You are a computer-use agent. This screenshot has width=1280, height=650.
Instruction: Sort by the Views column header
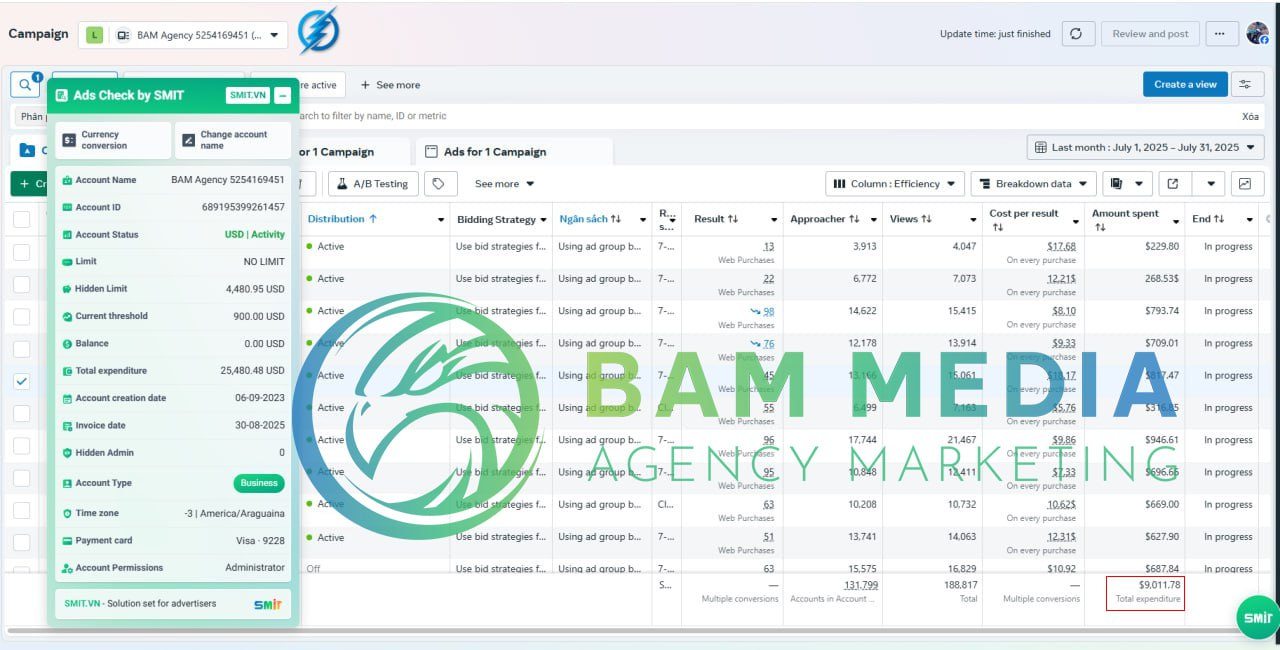click(x=911, y=219)
